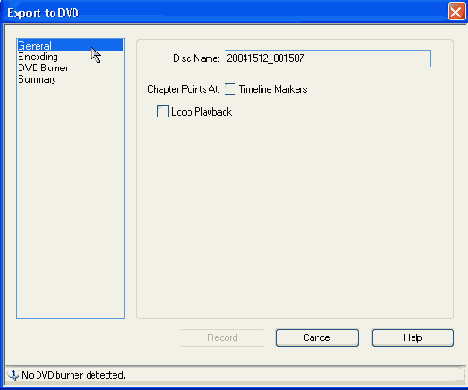468x390 pixels.
Task: Click the info icon in status bar
Action: point(13,375)
